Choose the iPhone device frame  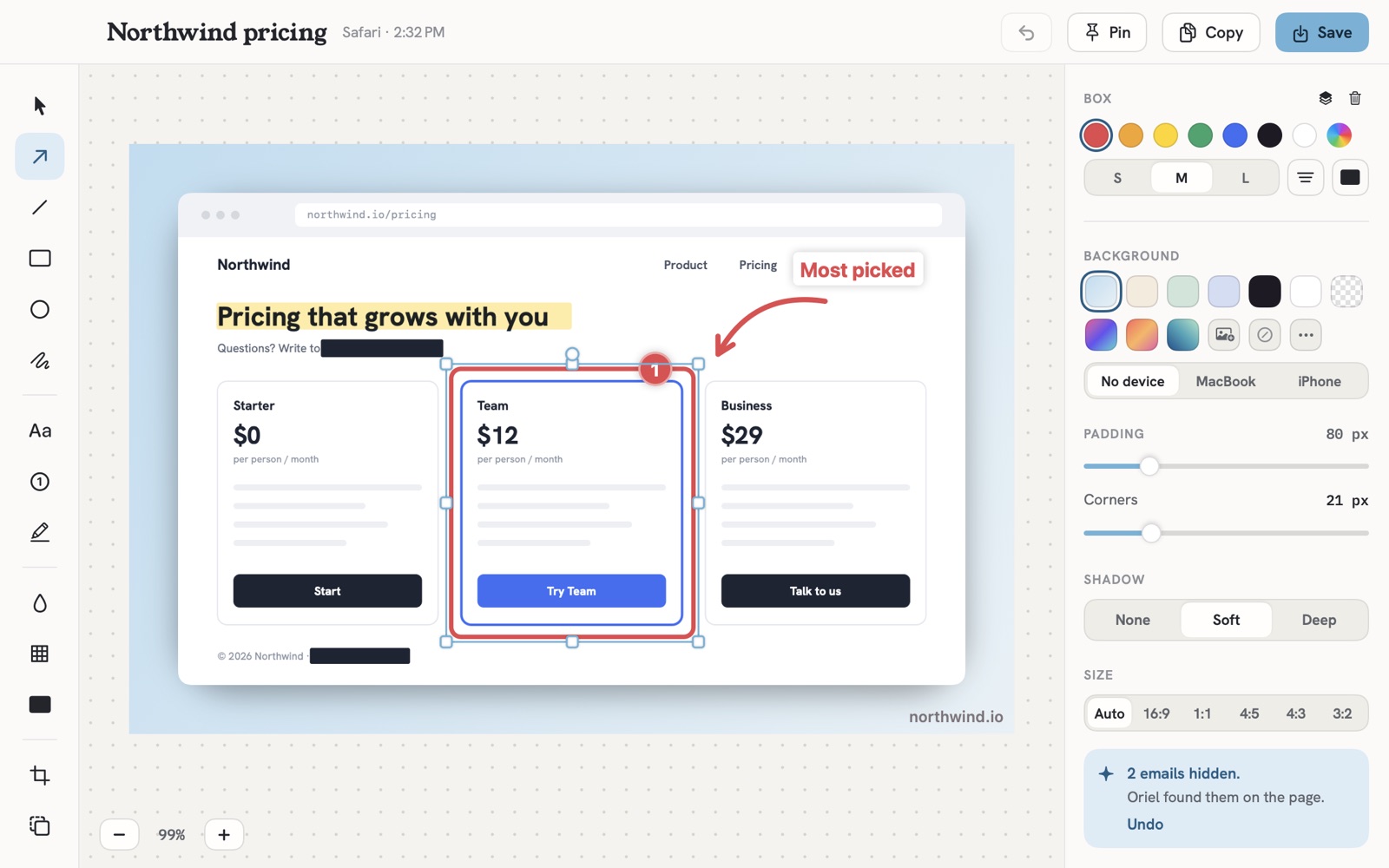[1320, 382]
